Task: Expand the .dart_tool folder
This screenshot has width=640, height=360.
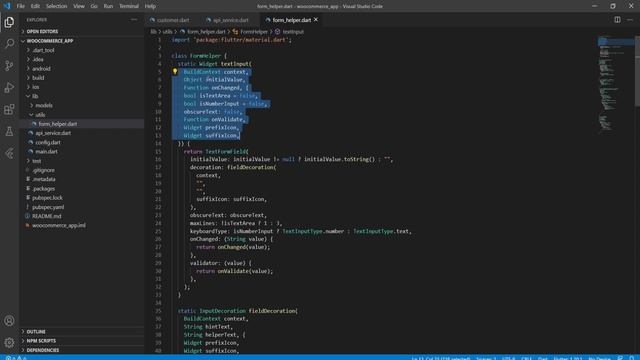Action: [82, 50]
